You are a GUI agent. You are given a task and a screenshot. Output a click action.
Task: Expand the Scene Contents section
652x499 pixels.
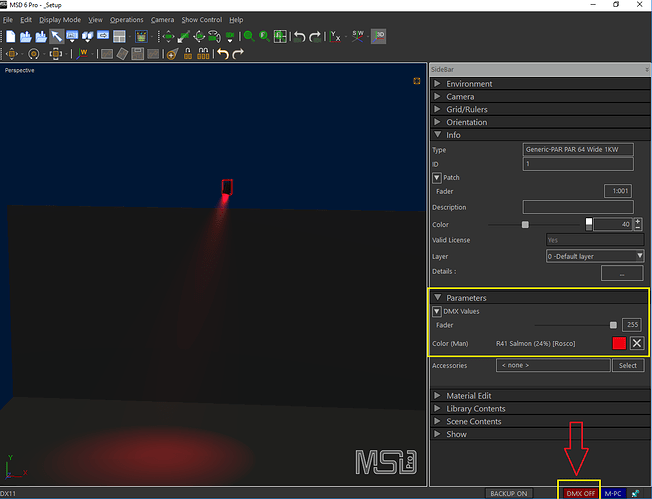[437, 421]
